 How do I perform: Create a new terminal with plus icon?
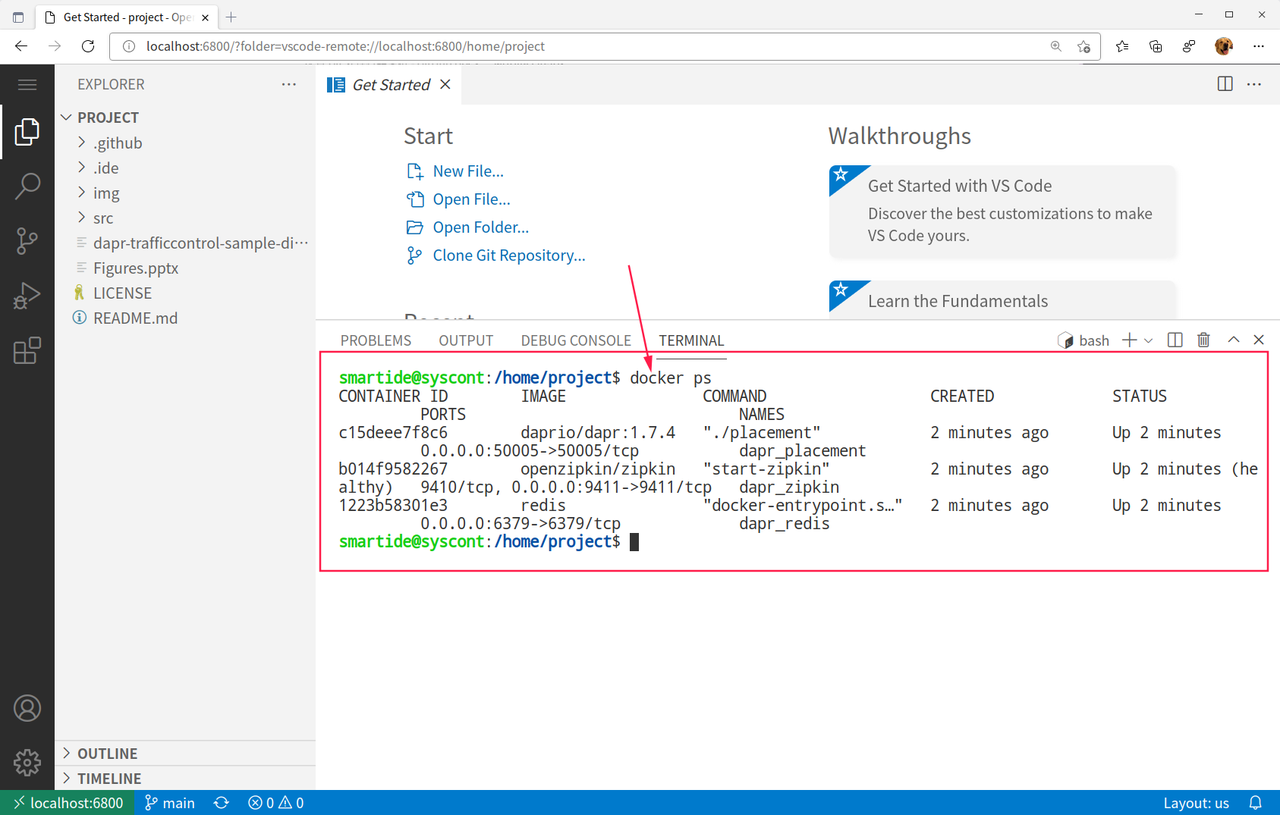(x=1129, y=340)
